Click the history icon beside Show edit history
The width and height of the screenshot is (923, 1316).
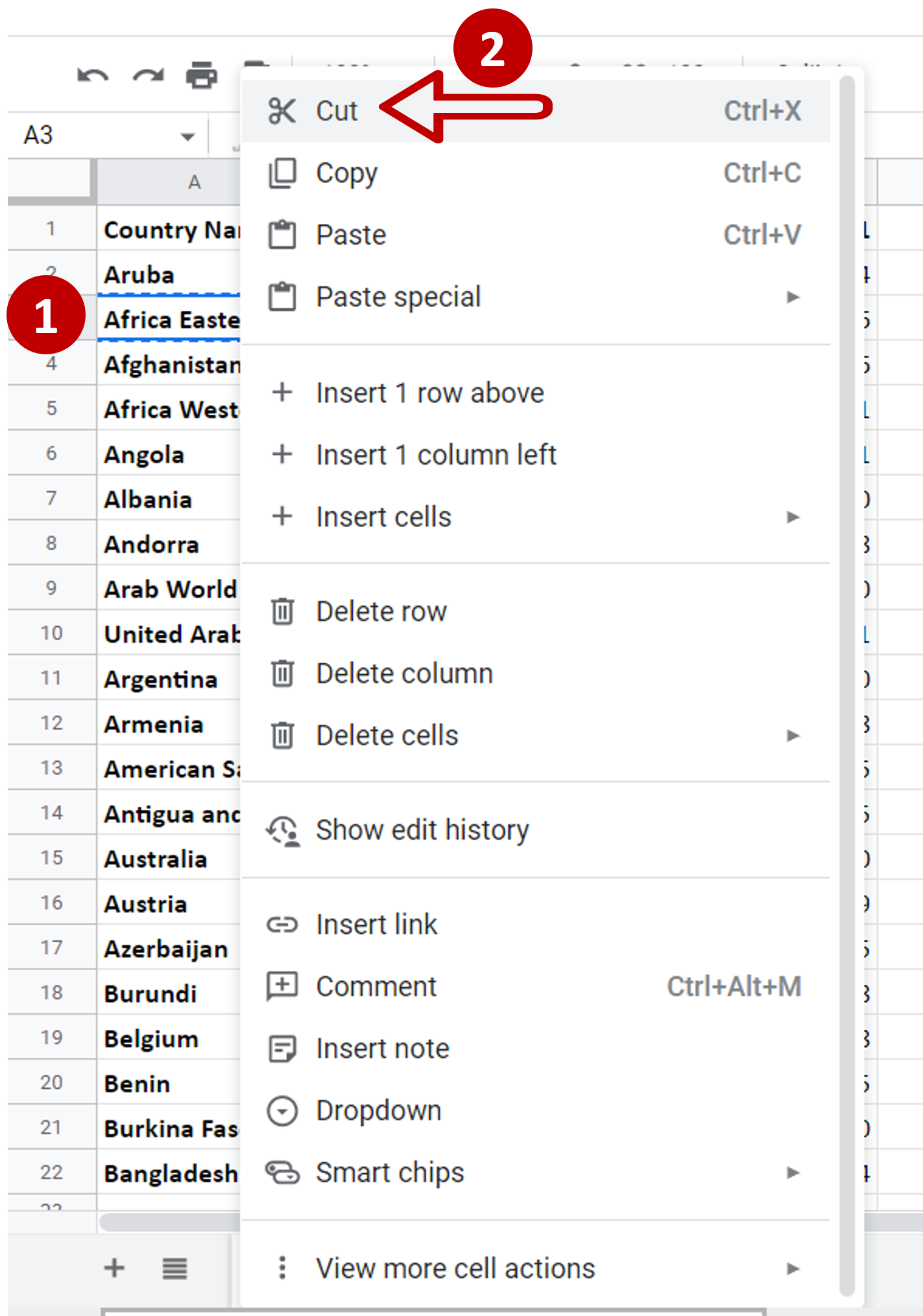[x=283, y=831]
